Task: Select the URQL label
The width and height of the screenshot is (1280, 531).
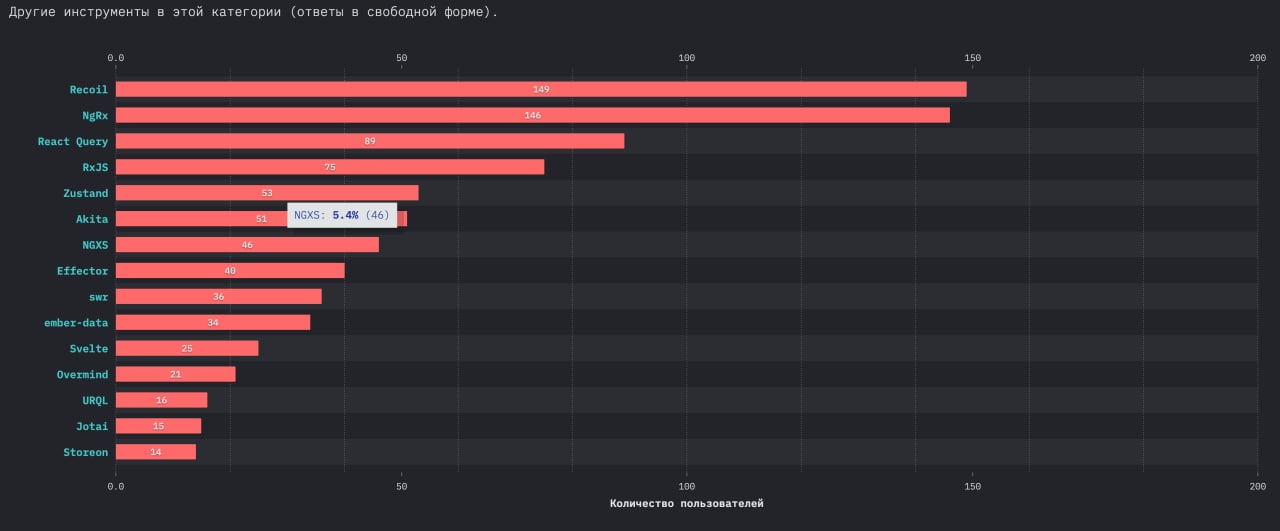Action: pos(95,400)
